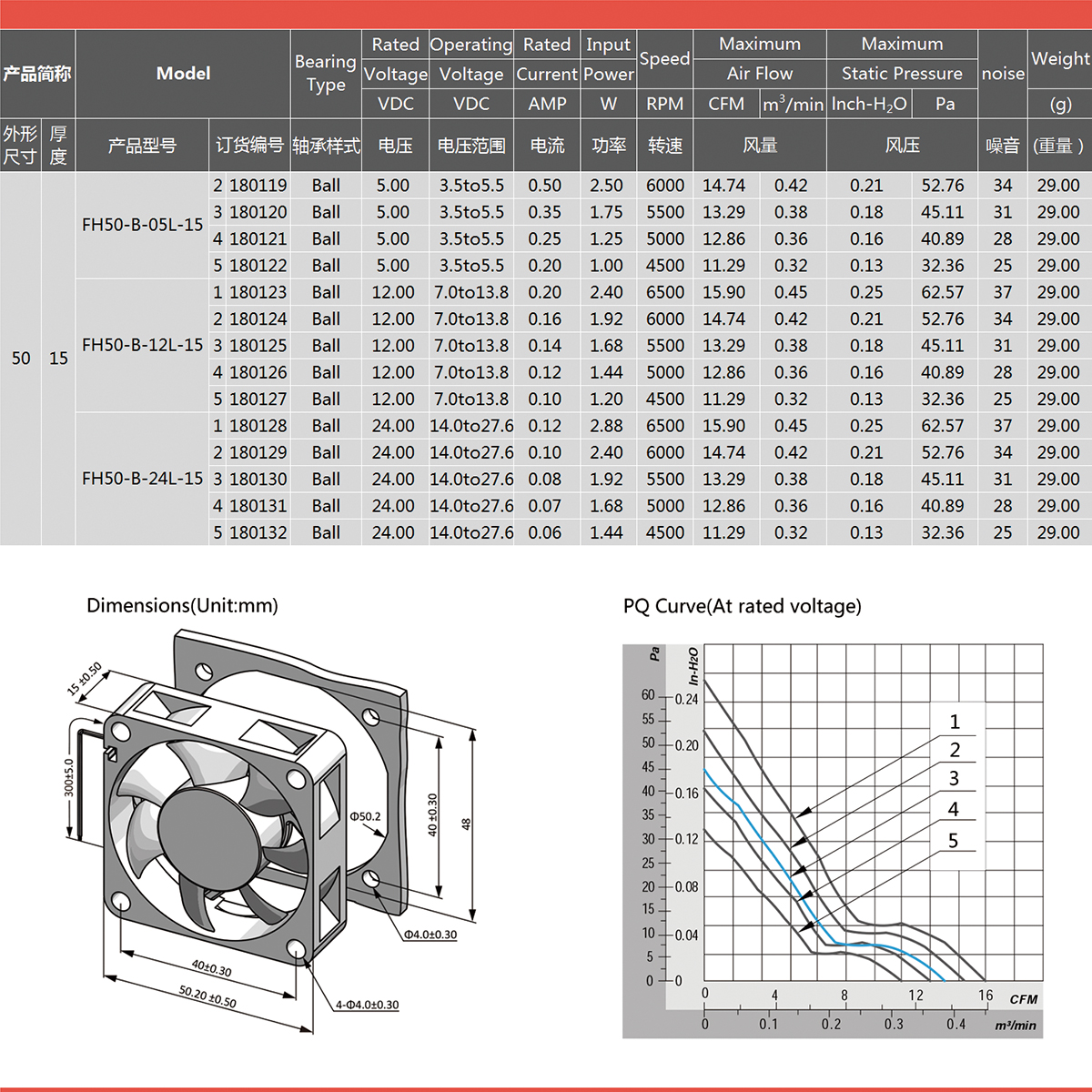Select the "15 ±0.50" thickness dimension

click(x=85, y=680)
